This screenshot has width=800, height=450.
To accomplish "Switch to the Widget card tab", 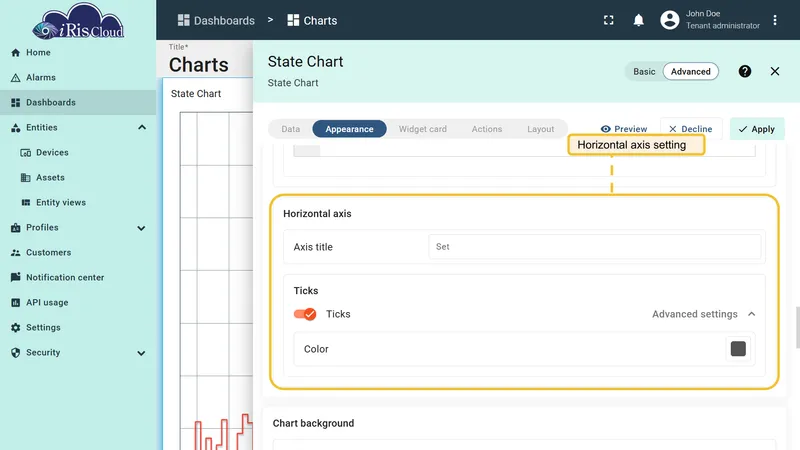I will [422, 129].
